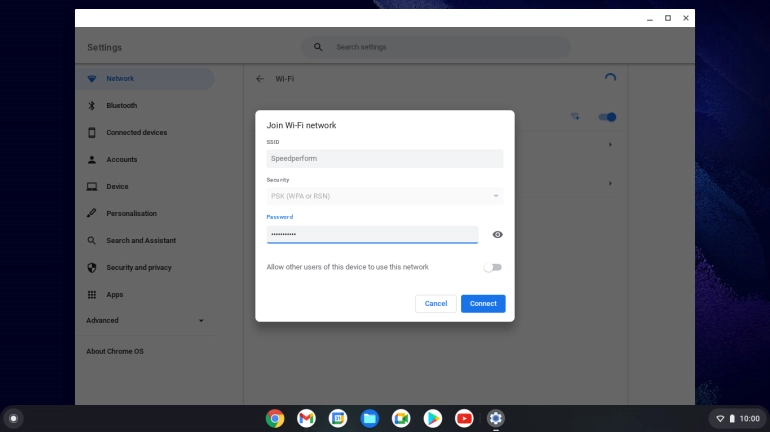Open the Files app from shelf
Viewport: 770px width, 432px height.
[369, 418]
